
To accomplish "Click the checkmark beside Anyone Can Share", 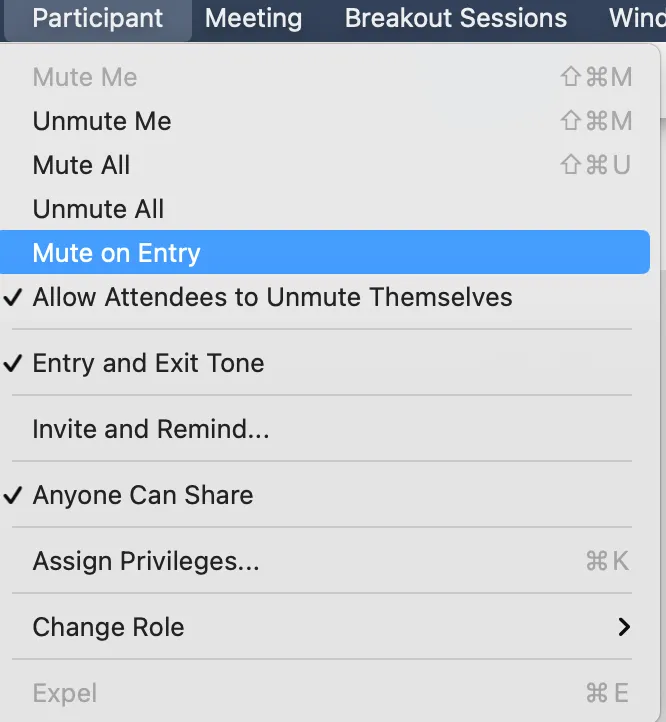I will click(13, 495).
